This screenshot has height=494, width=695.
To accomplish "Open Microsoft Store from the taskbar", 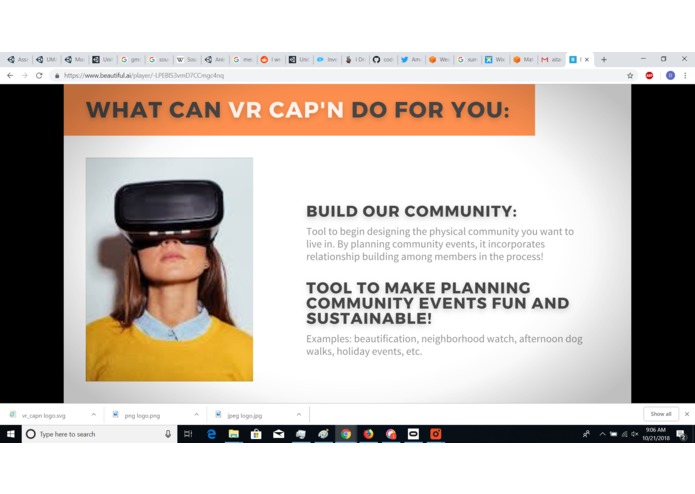I will [x=256, y=434].
